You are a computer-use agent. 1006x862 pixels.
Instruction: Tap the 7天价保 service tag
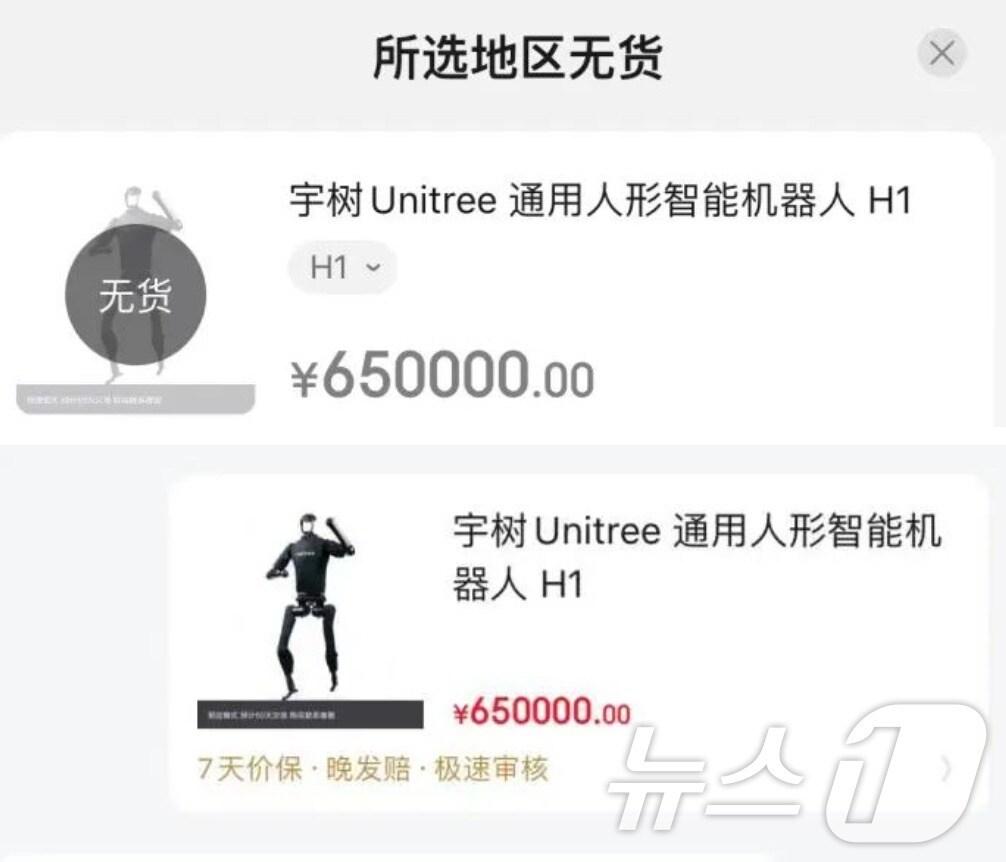(x=250, y=768)
